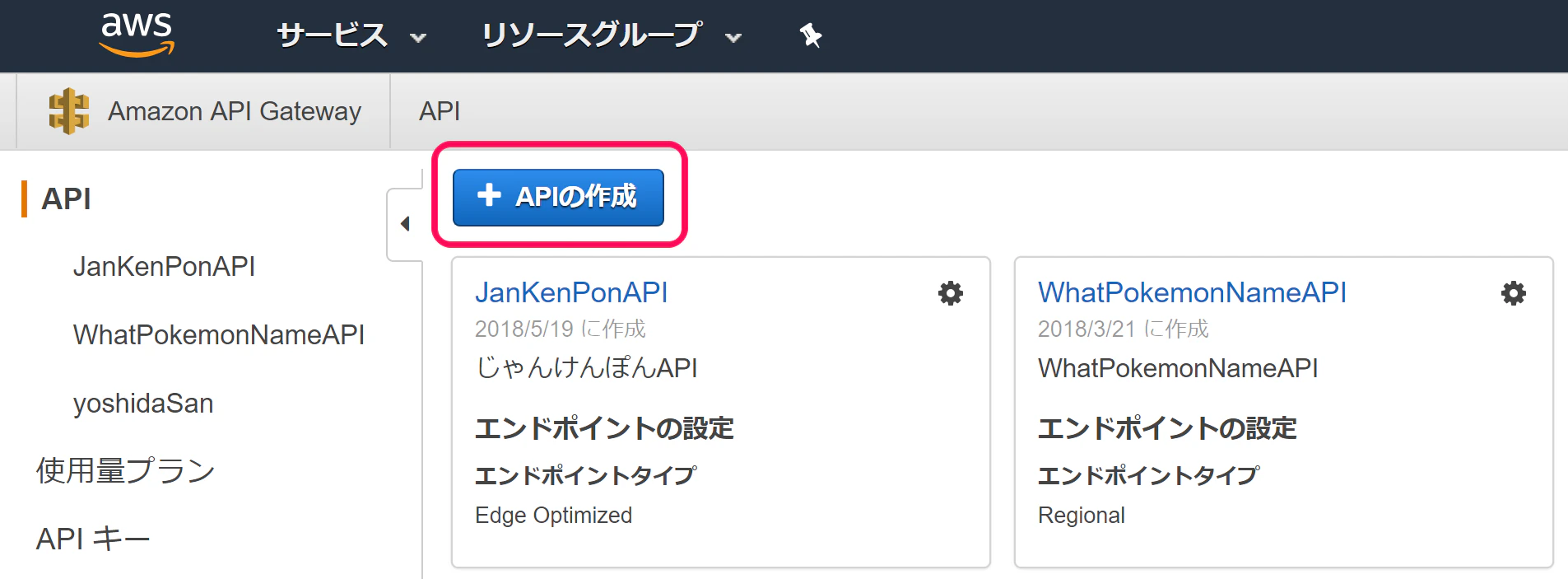
Task: Click the じゃんけんぽんAPI description text
Action: pos(586,367)
